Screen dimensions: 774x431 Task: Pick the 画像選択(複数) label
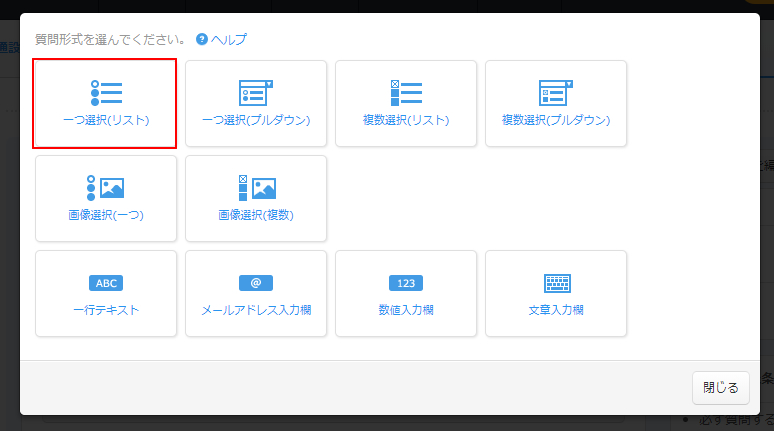pyautogui.click(x=256, y=215)
